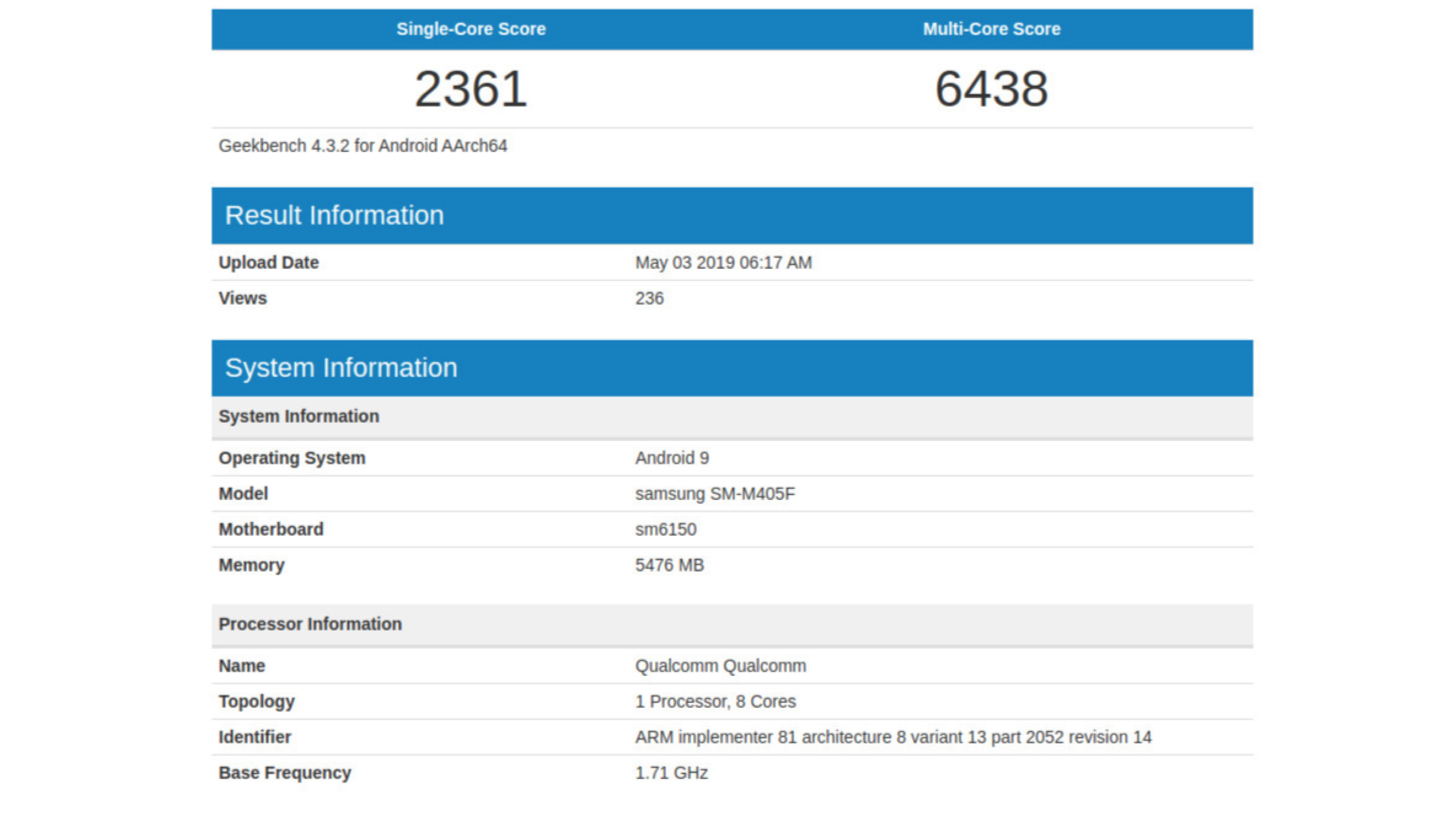Click the sm6150 motherboard value

click(x=666, y=530)
